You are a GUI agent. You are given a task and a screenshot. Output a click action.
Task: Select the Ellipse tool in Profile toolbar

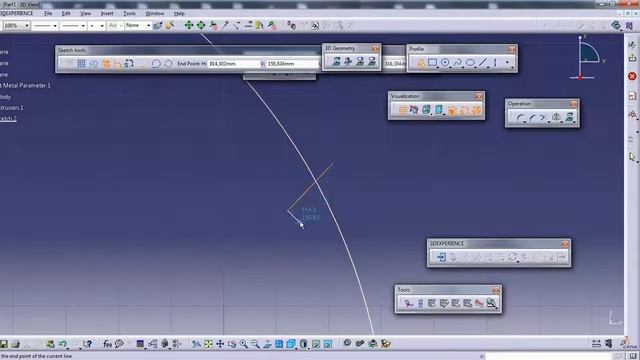coord(470,62)
